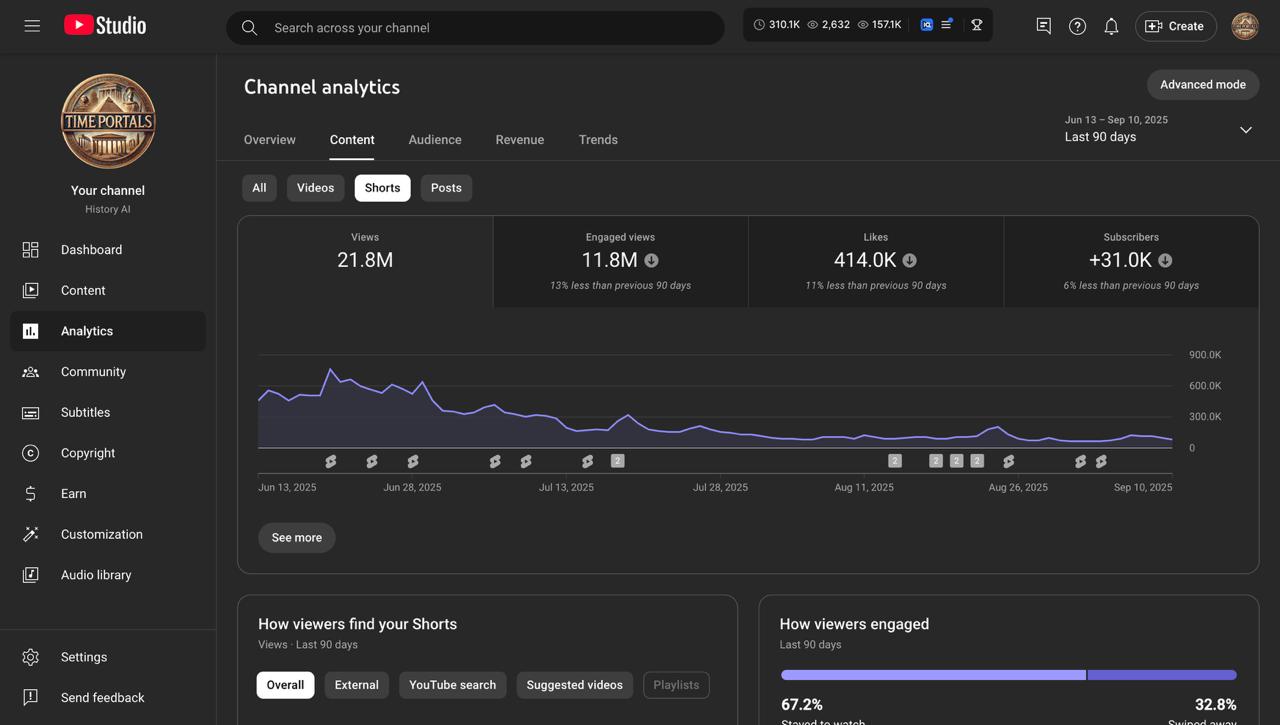Click the YouTube Studio logo
The width and height of the screenshot is (1280, 725).
105,26
